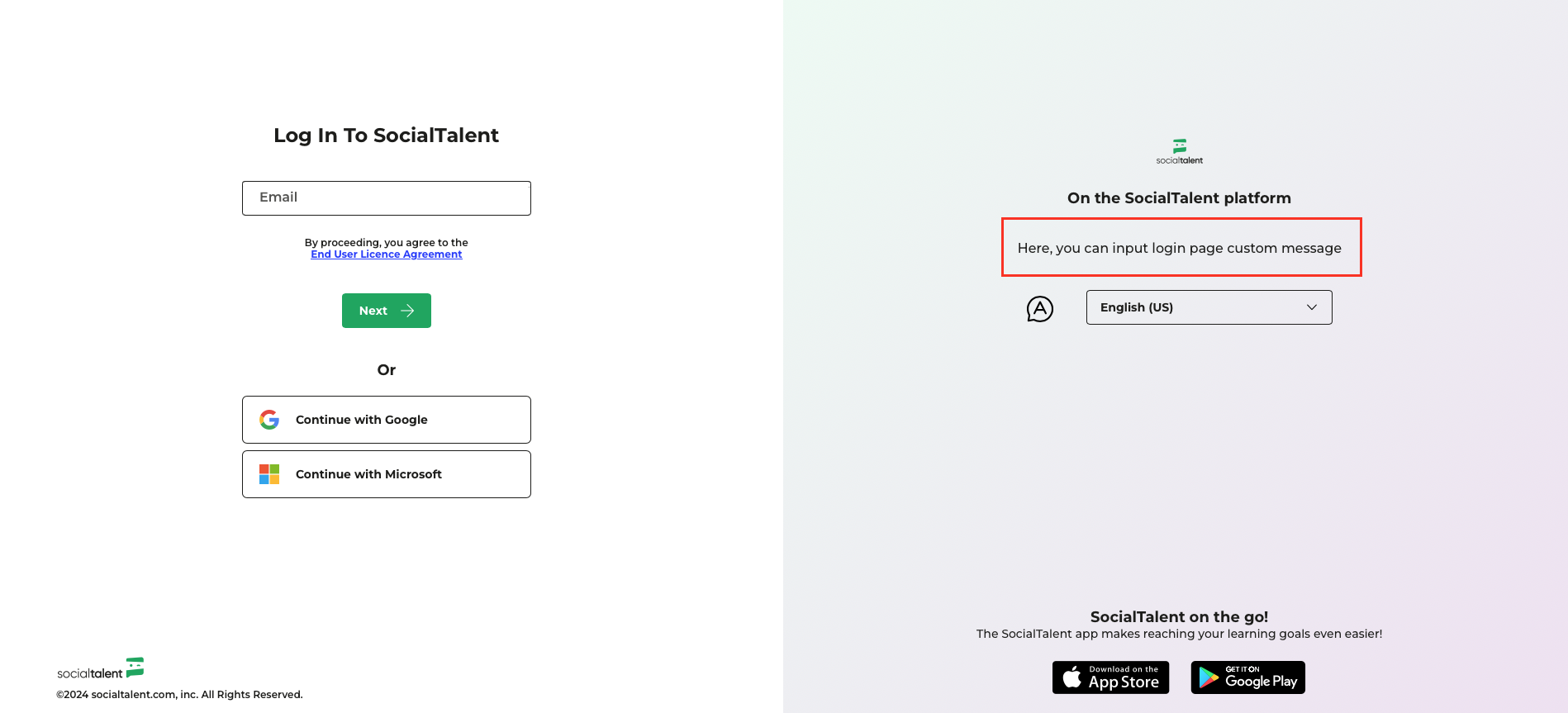This screenshot has height=713, width=1568.
Task: Click the language dropdown chevron arrow
Action: [x=1312, y=307]
